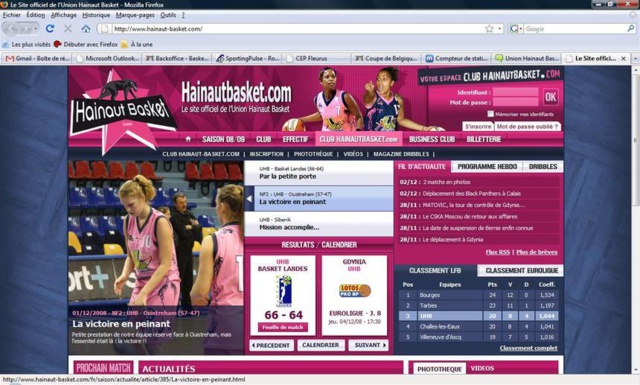The image size is (640, 385).
Task: Switch to the SportingPulse tab
Action: click(x=248, y=59)
